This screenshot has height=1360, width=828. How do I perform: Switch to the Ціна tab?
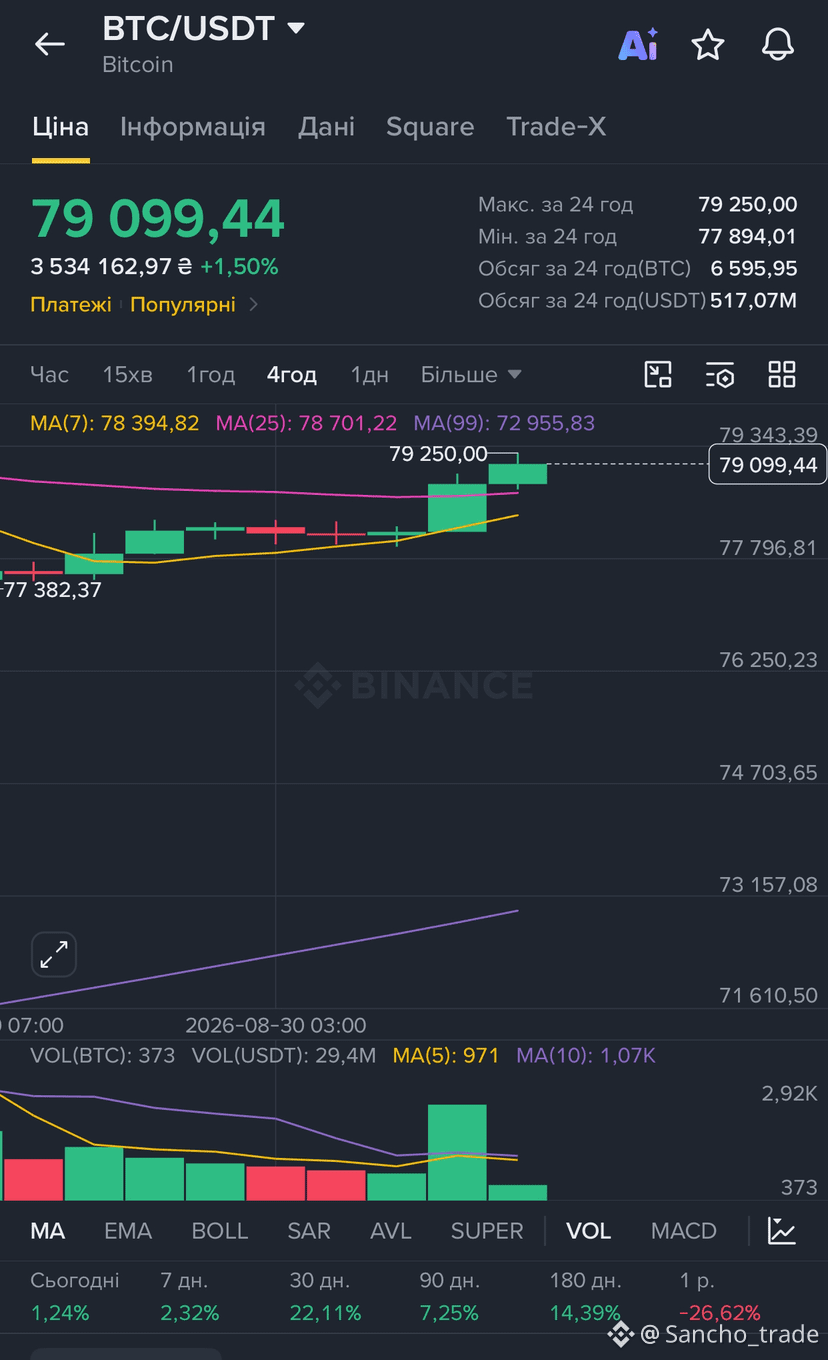61,127
